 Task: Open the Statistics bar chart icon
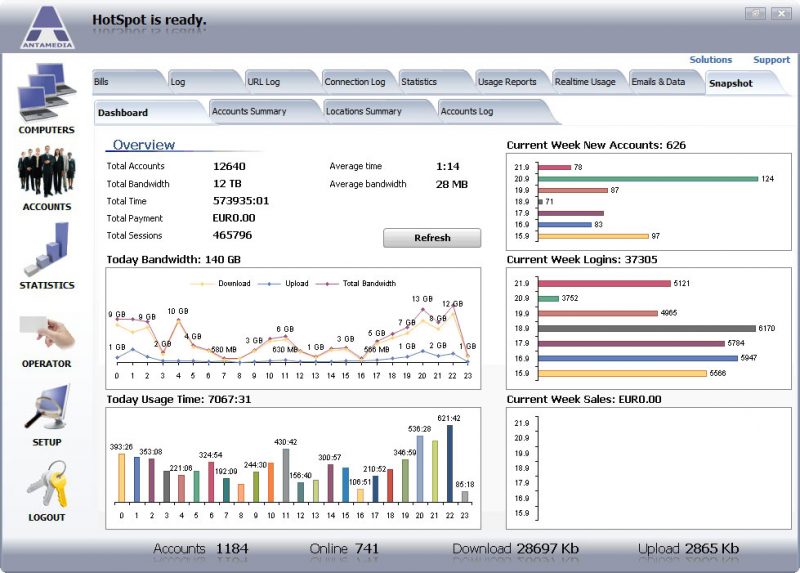click(46, 249)
